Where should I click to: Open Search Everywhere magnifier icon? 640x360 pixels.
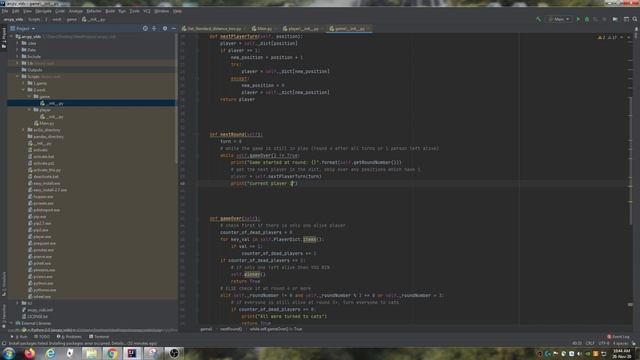(635, 19)
